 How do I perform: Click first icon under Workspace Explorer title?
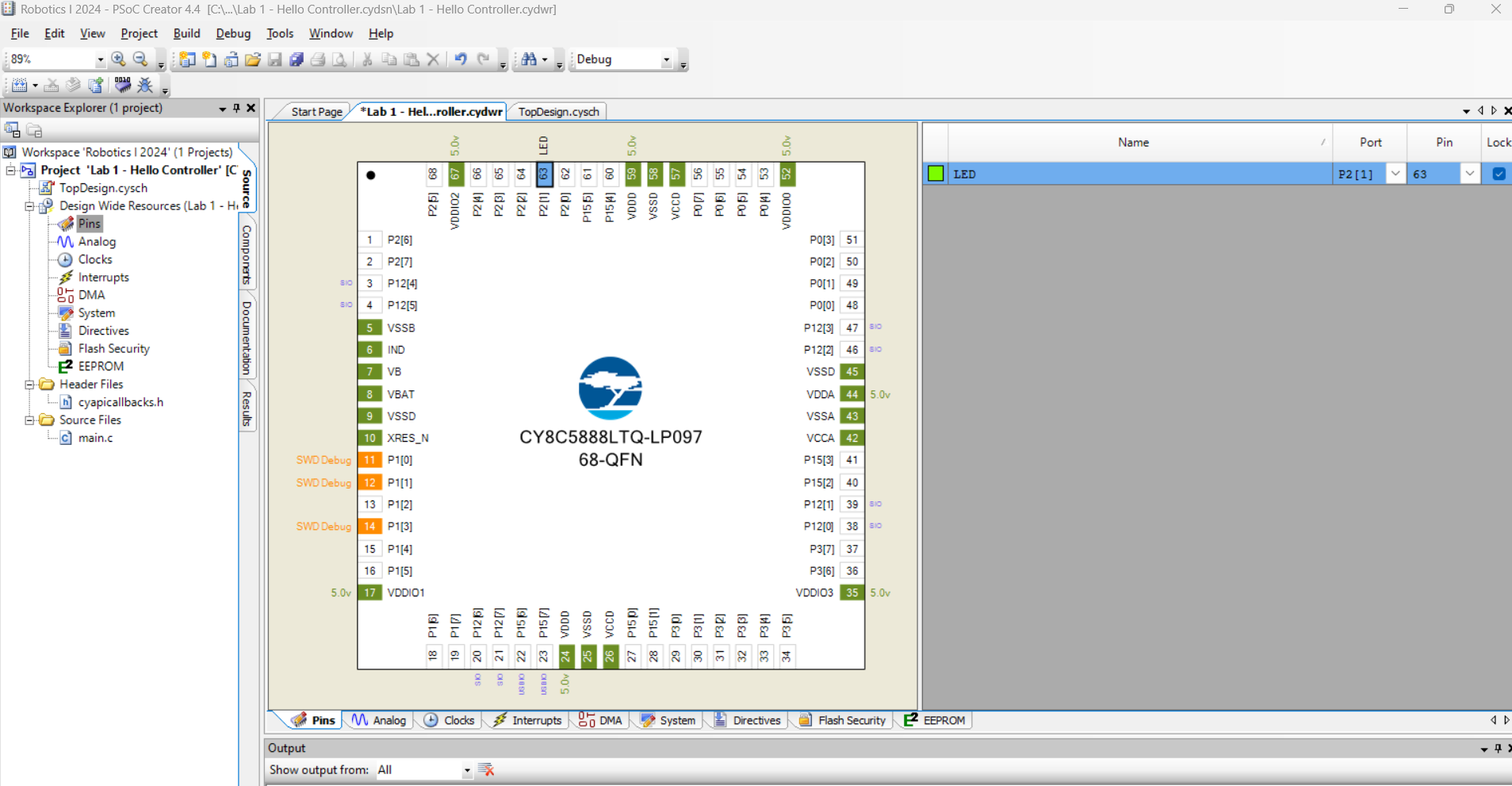(x=12, y=130)
